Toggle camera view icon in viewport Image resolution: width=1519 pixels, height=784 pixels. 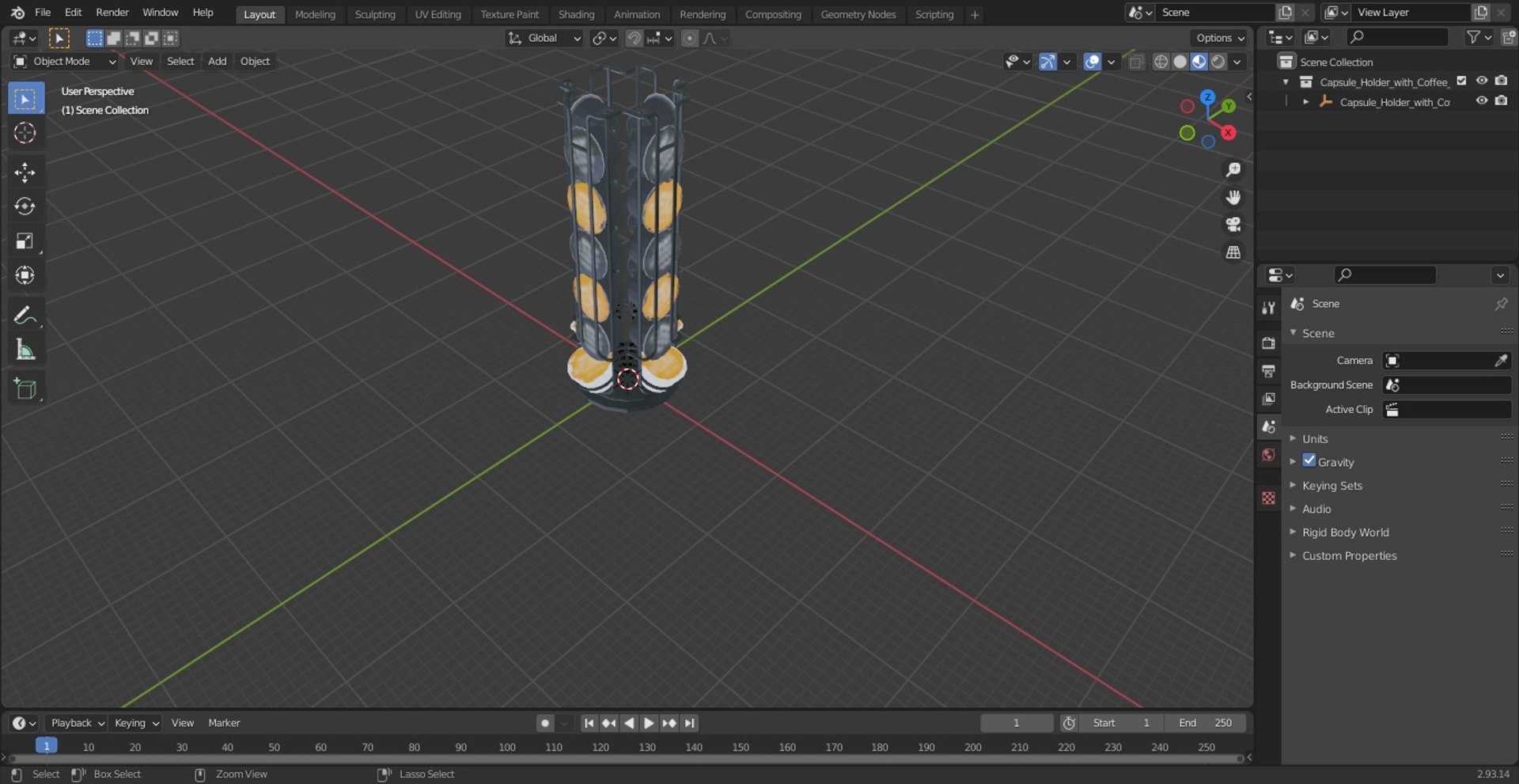[x=1233, y=225]
